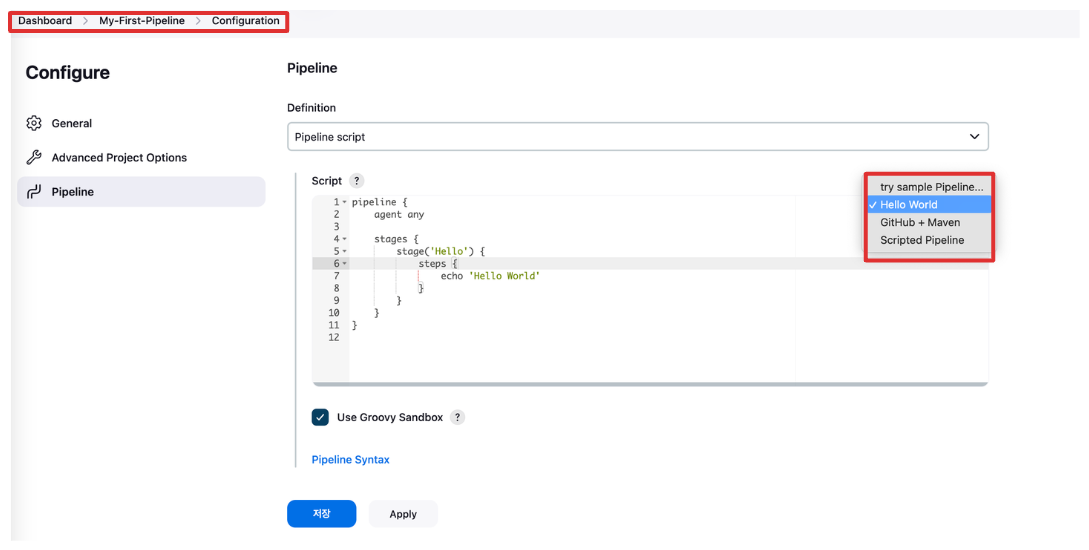Click the Definition dropdown chevron arrow
This screenshot has height=550, width=1089.
pyautogui.click(x=974, y=137)
